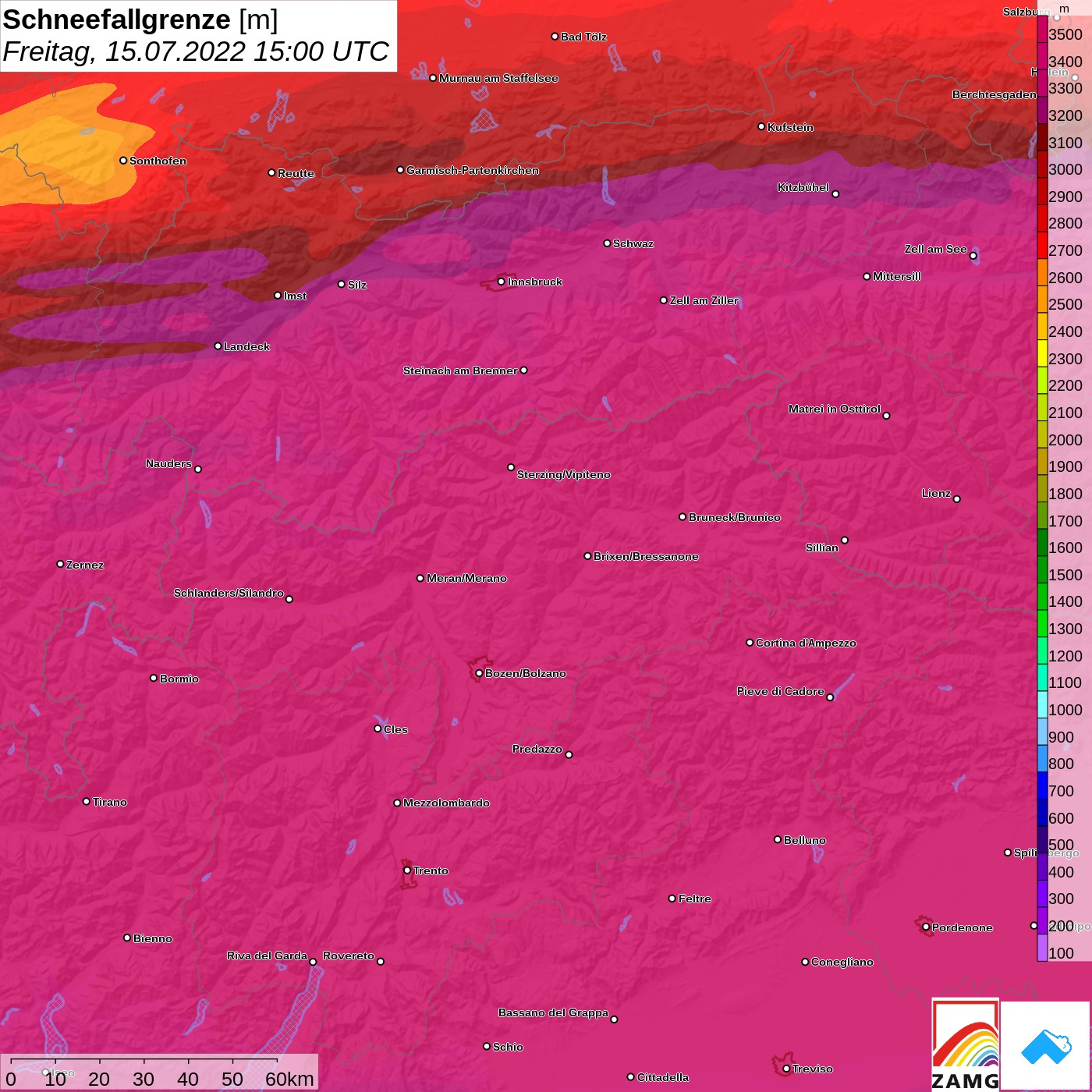Screen dimensions: 1092x1092
Task: Click the Mittersill label
Action: point(897,276)
